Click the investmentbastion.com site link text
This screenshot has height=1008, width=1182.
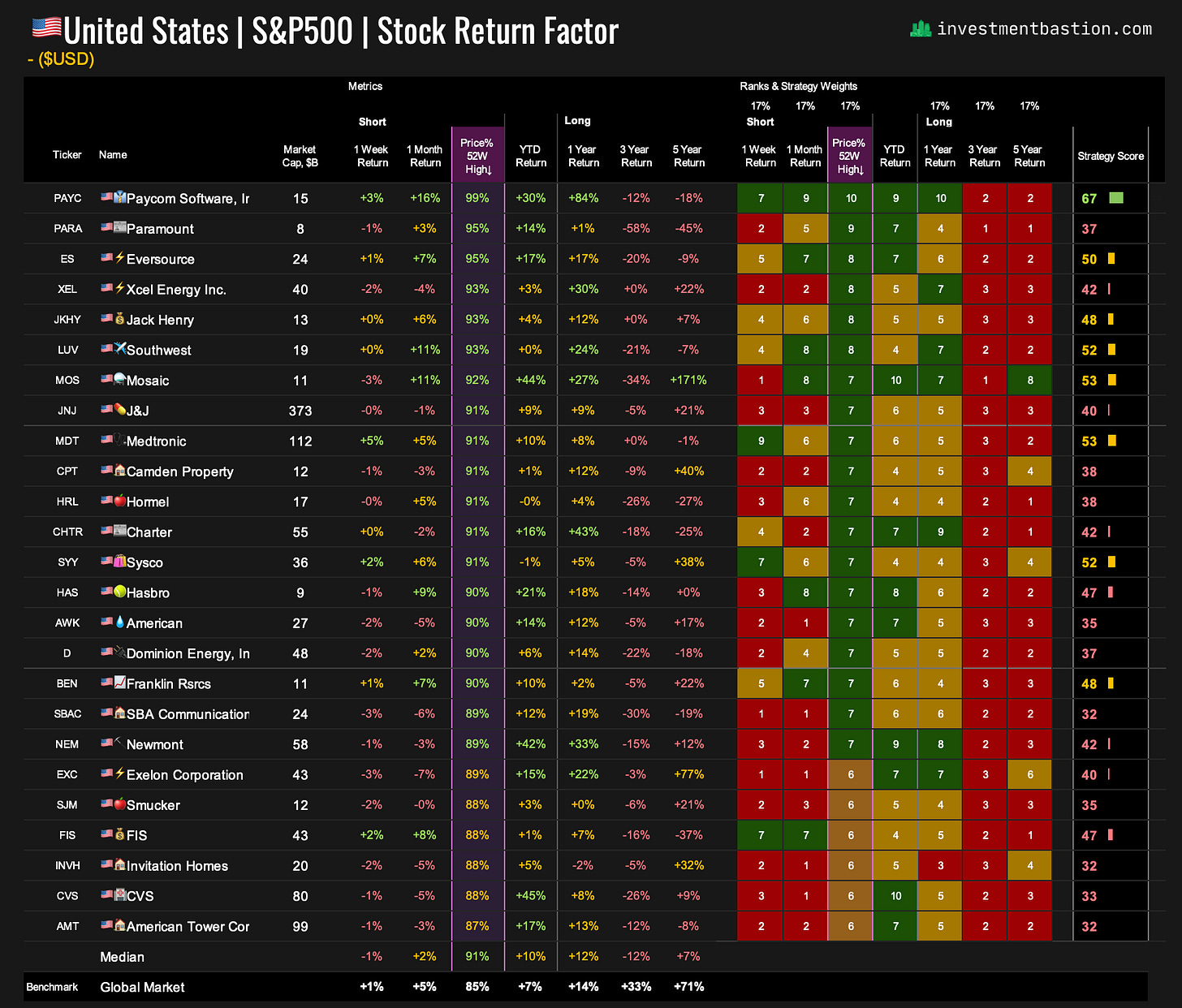click(x=1044, y=29)
